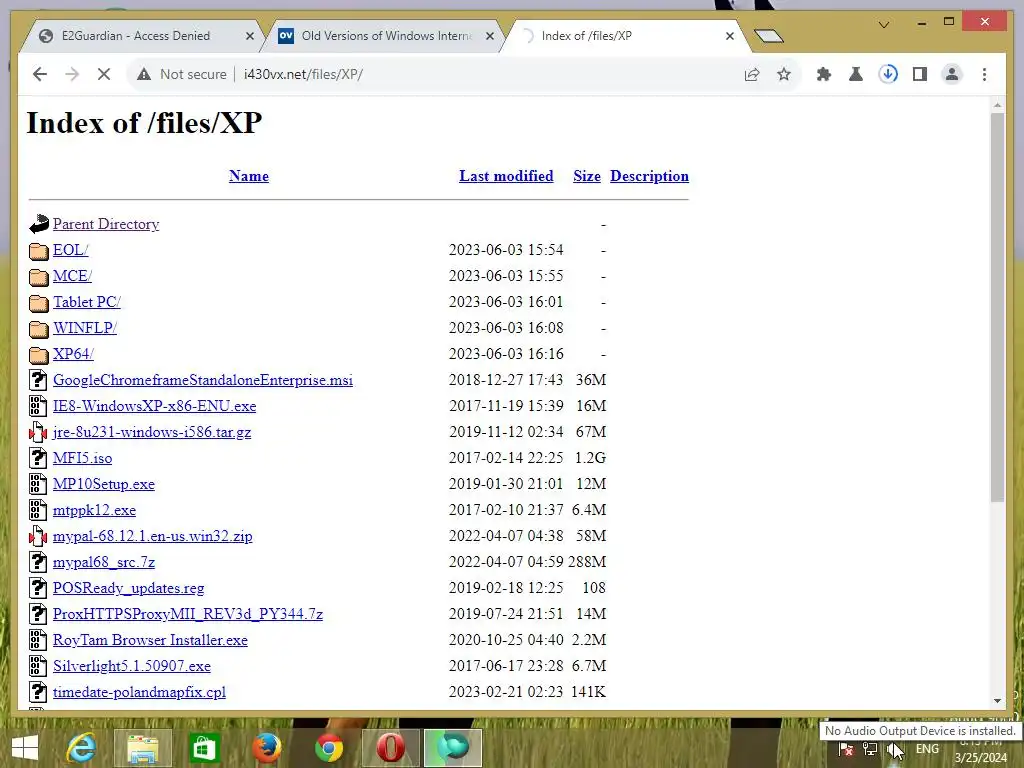Download mypal-68.12.1.en-us.win32.zip

point(152,536)
